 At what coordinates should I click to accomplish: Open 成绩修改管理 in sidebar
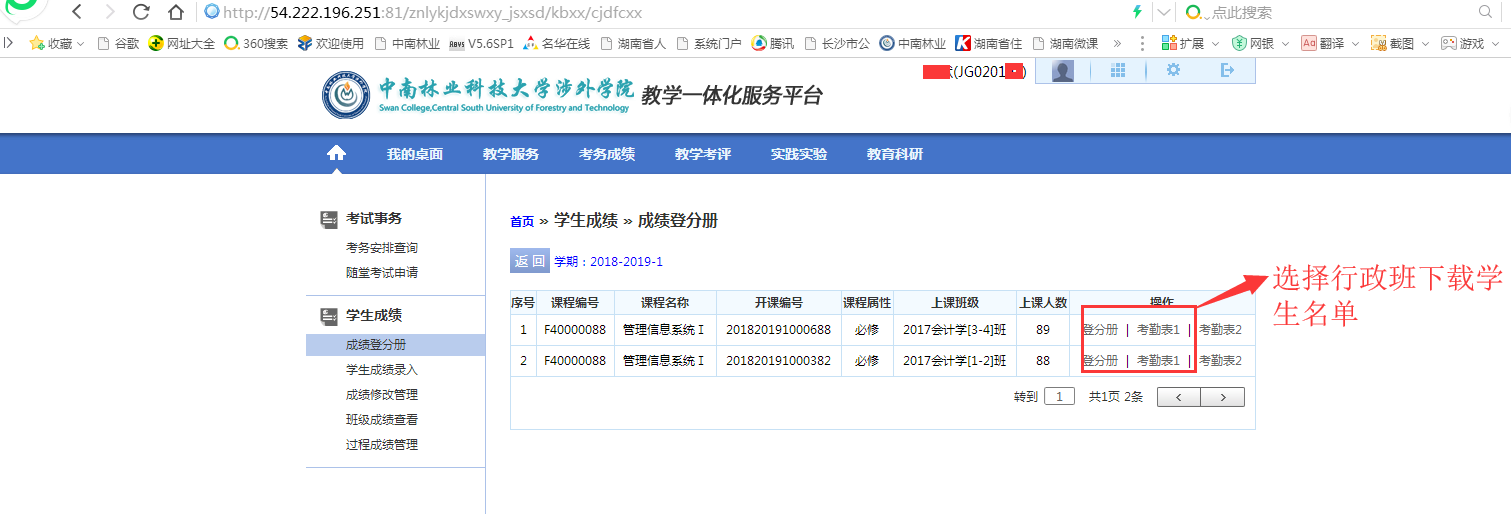[382, 395]
